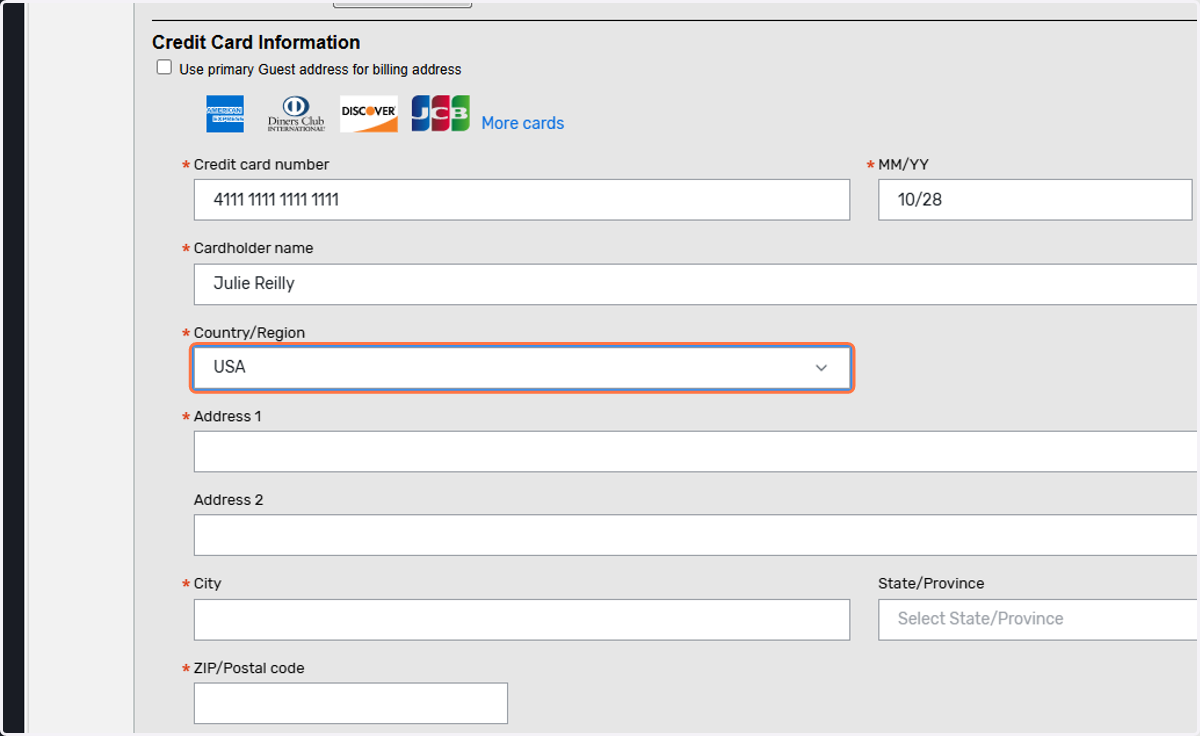Open the More cards link
Viewport: 1200px width, 736px height.
(x=523, y=123)
